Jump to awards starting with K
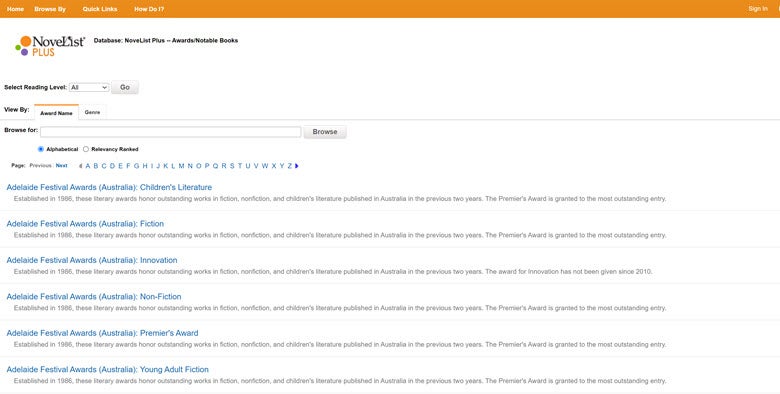Image resolution: width=780 pixels, height=394 pixels. point(166,166)
